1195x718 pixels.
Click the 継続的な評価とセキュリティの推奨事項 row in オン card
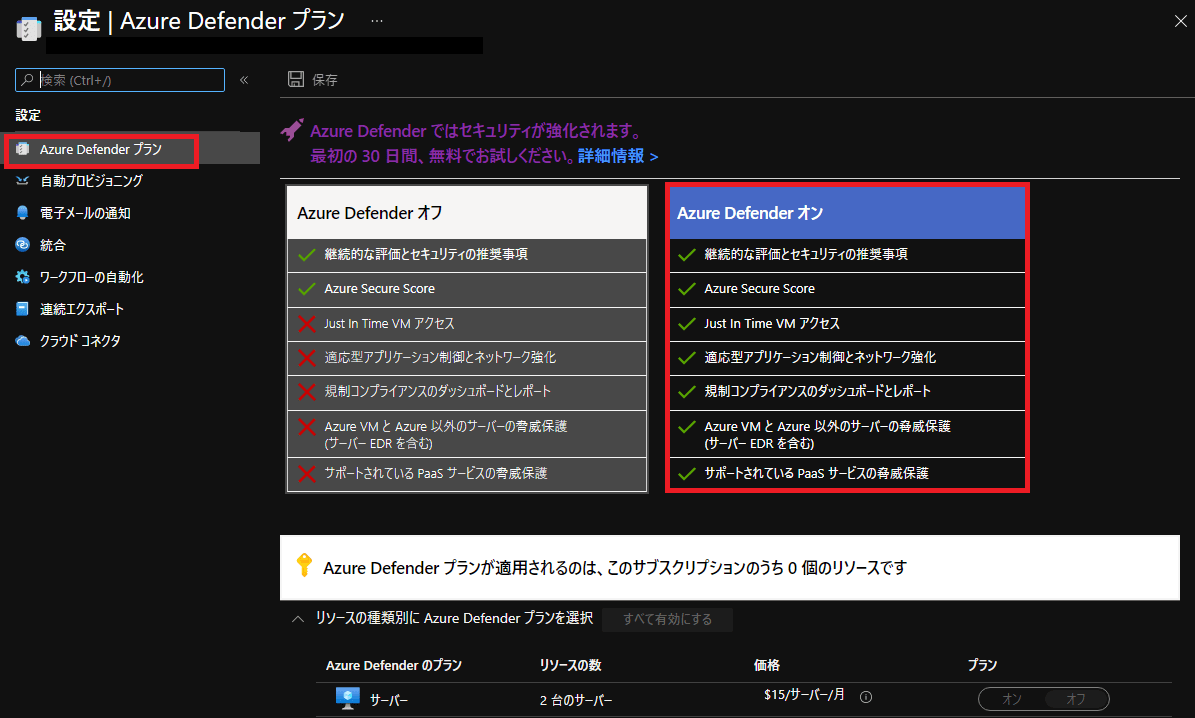(x=847, y=255)
